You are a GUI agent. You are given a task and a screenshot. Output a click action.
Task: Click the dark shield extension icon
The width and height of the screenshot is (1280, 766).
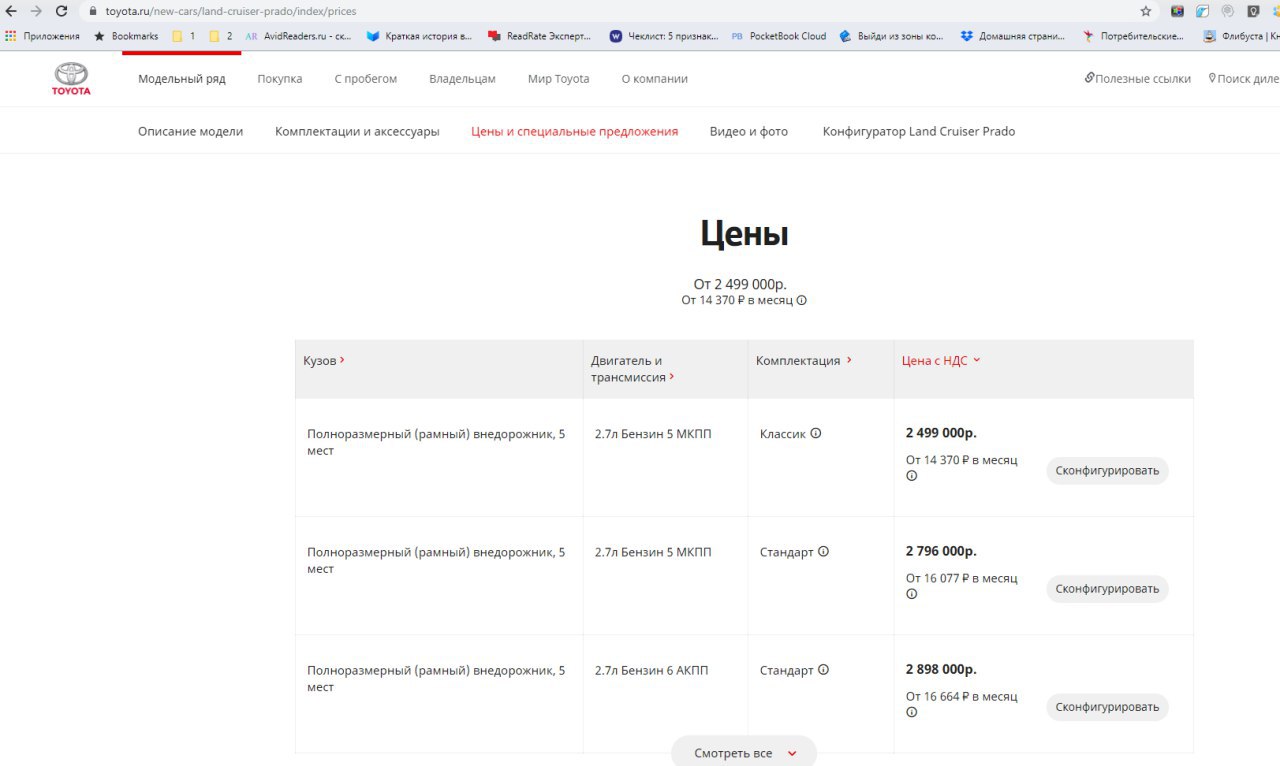click(x=1253, y=11)
